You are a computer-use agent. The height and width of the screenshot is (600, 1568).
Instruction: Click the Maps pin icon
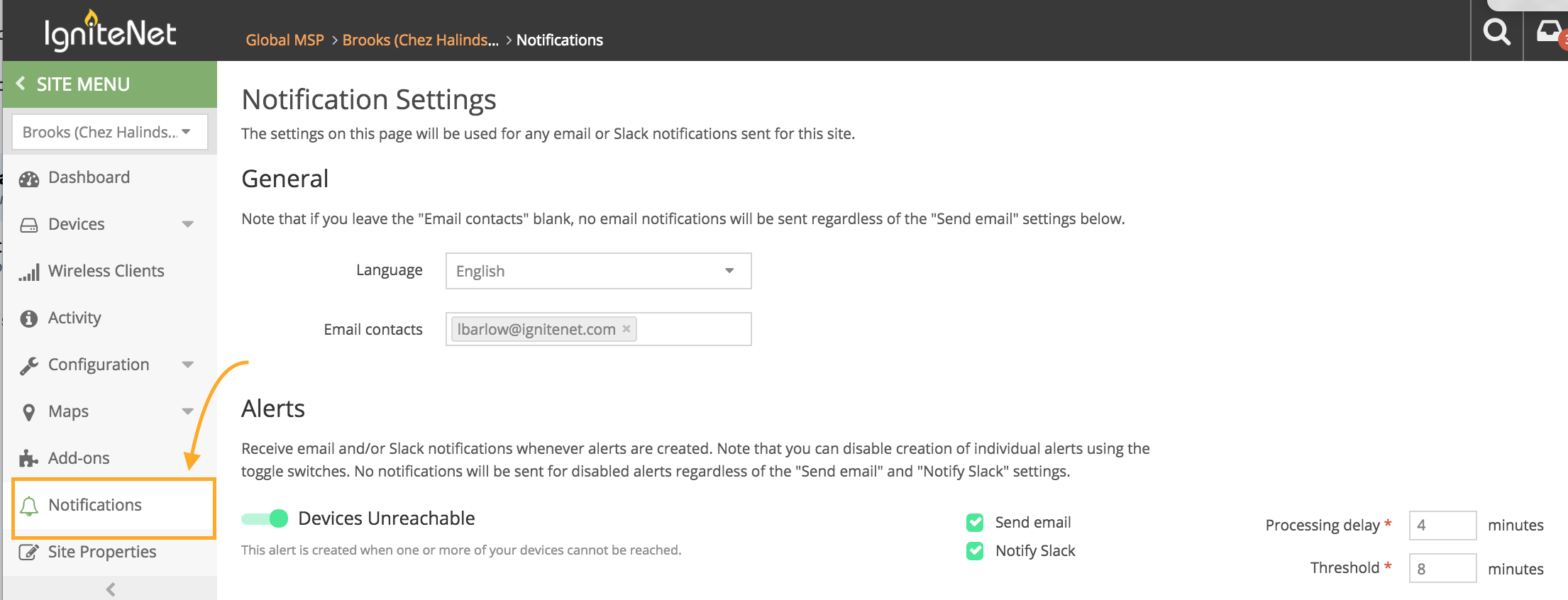click(29, 412)
